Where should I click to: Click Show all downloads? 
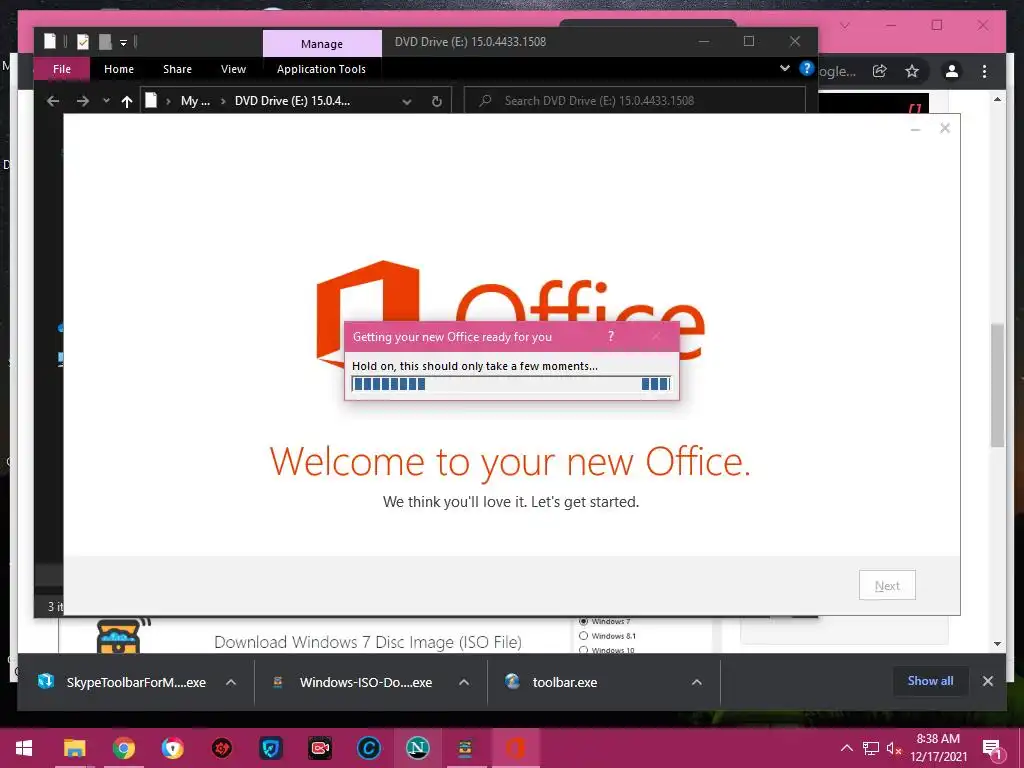click(x=930, y=681)
